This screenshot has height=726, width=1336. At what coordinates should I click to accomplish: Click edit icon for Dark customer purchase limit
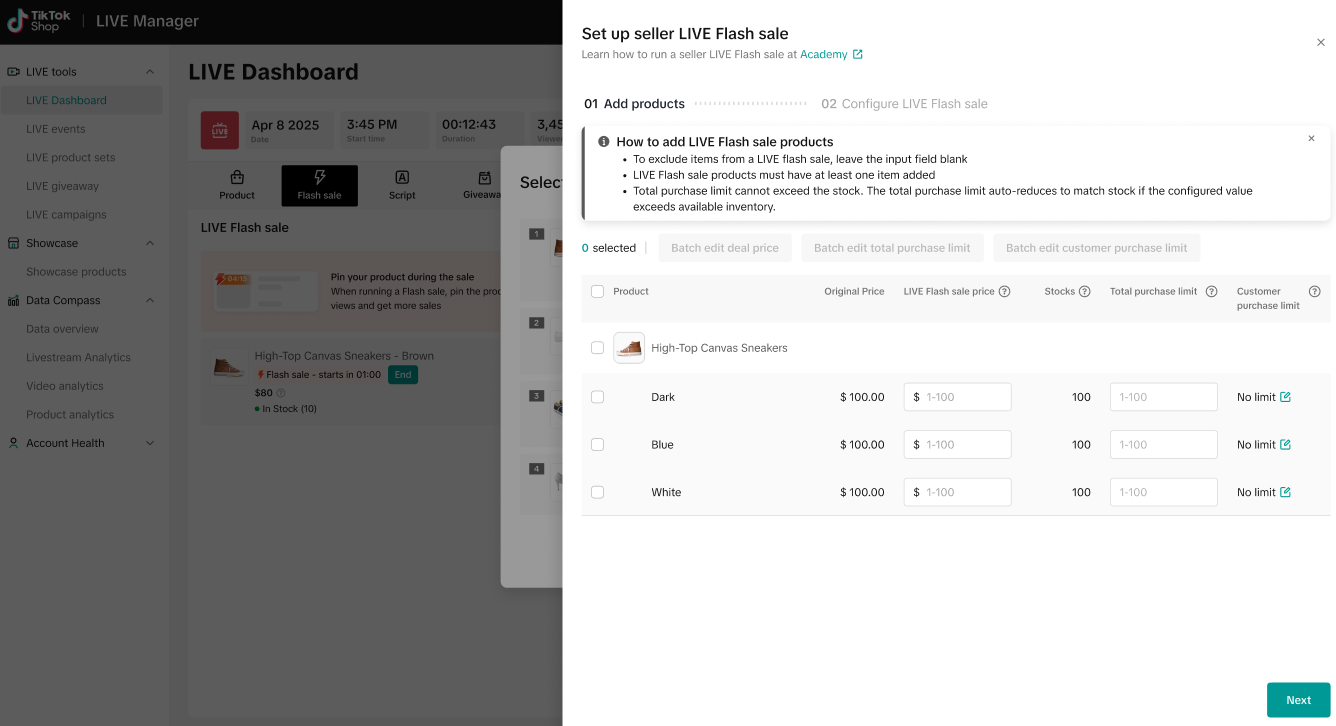pos(1285,397)
